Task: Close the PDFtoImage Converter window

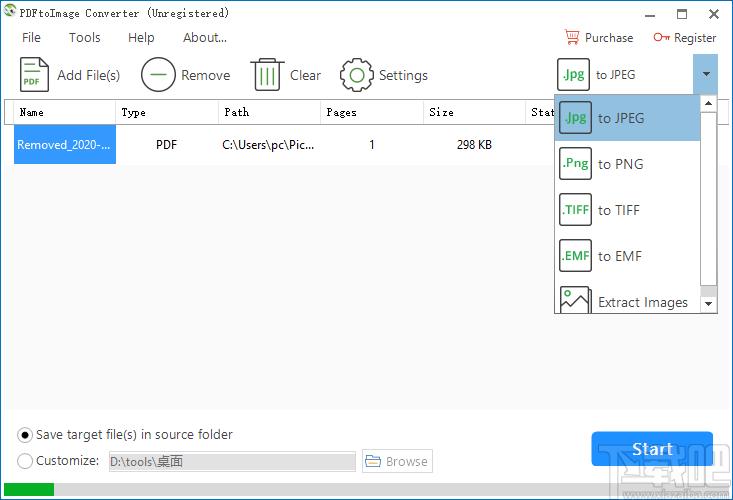Action: pyautogui.click(x=714, y=14)
